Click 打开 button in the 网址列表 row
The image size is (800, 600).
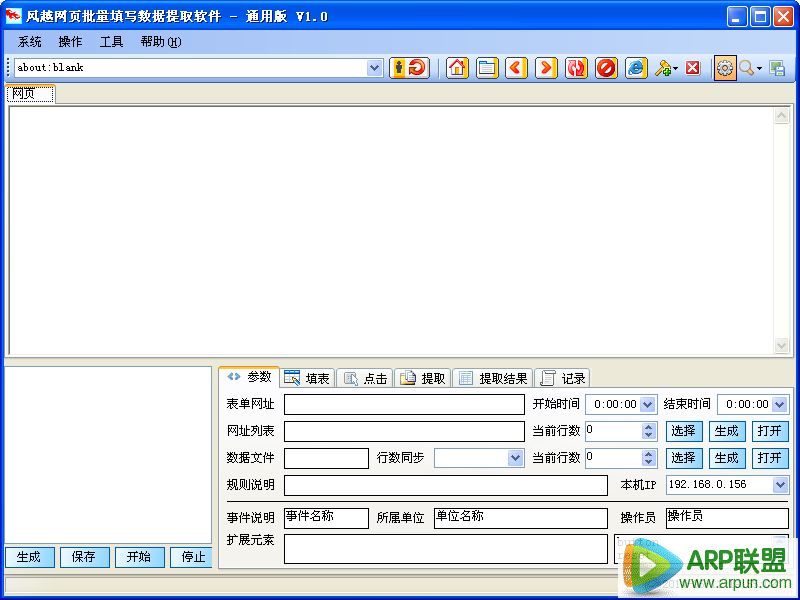769,432
